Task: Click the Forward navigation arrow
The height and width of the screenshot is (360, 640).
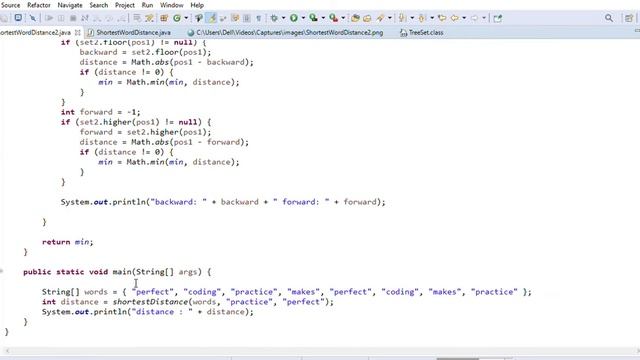Action: [474, 18]
